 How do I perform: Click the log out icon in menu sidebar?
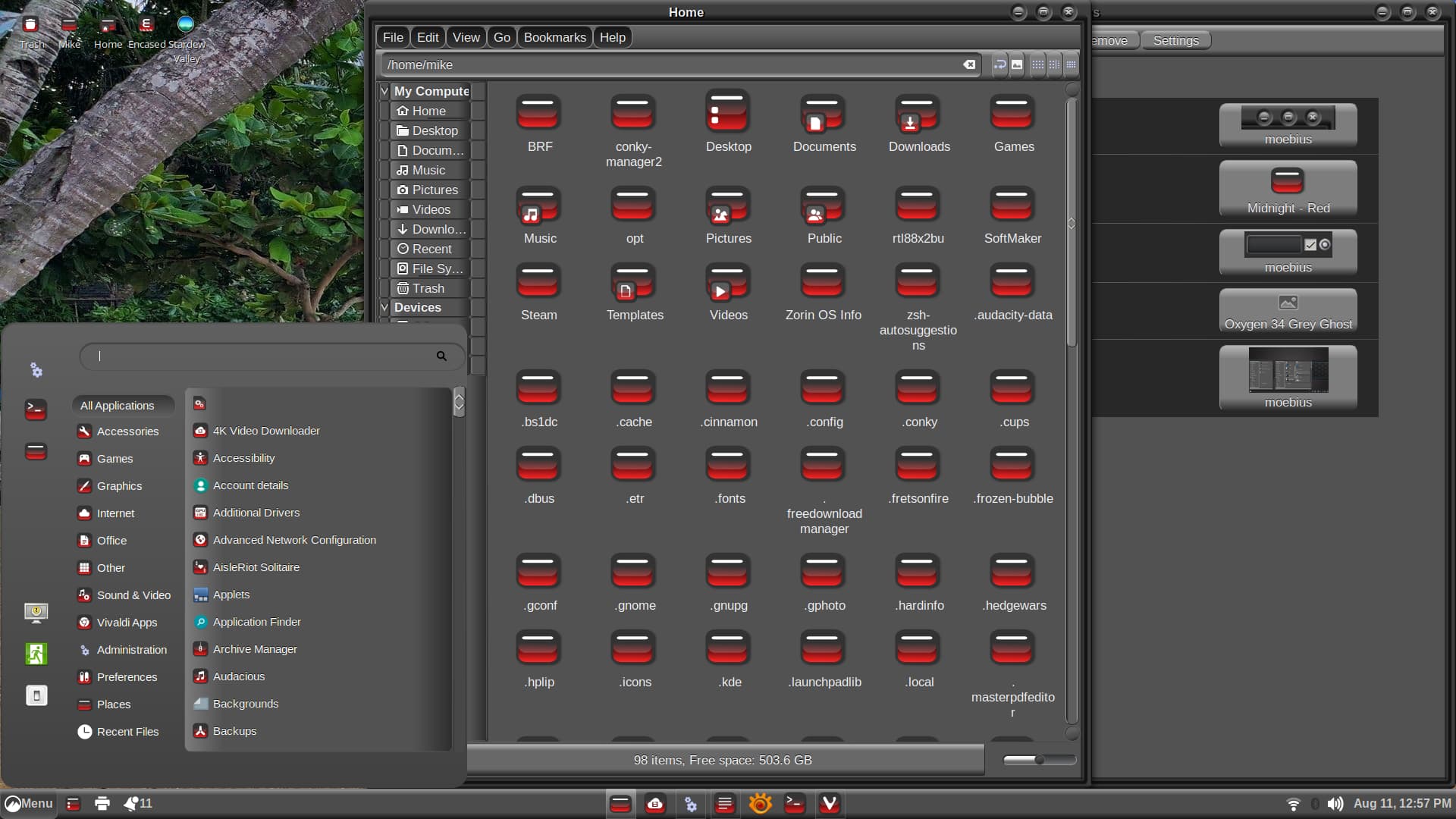tap(36, 653)
